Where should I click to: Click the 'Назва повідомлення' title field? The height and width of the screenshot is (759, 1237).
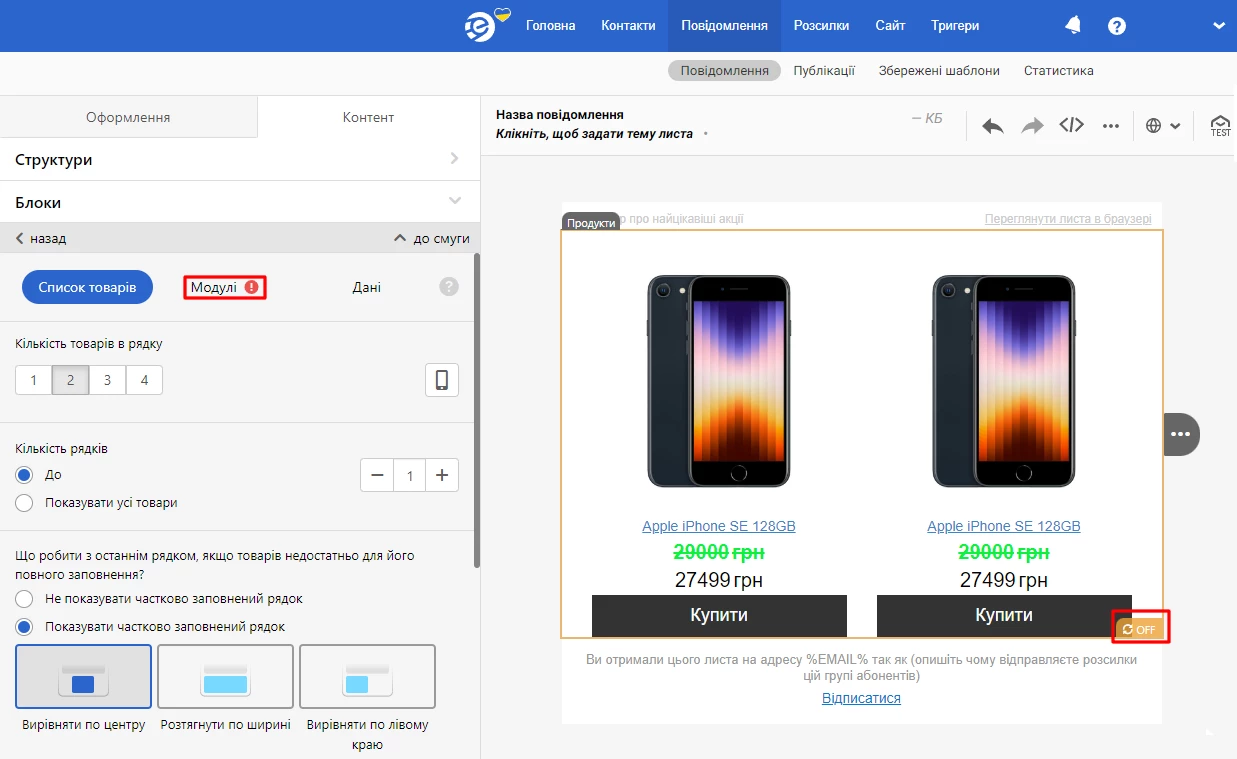(x=560, y=115)
